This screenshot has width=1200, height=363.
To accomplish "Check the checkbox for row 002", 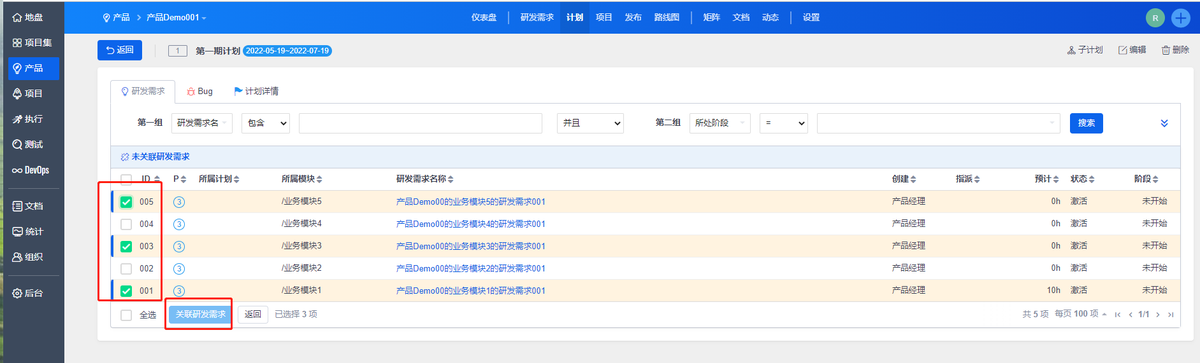I will pos(126,268).
